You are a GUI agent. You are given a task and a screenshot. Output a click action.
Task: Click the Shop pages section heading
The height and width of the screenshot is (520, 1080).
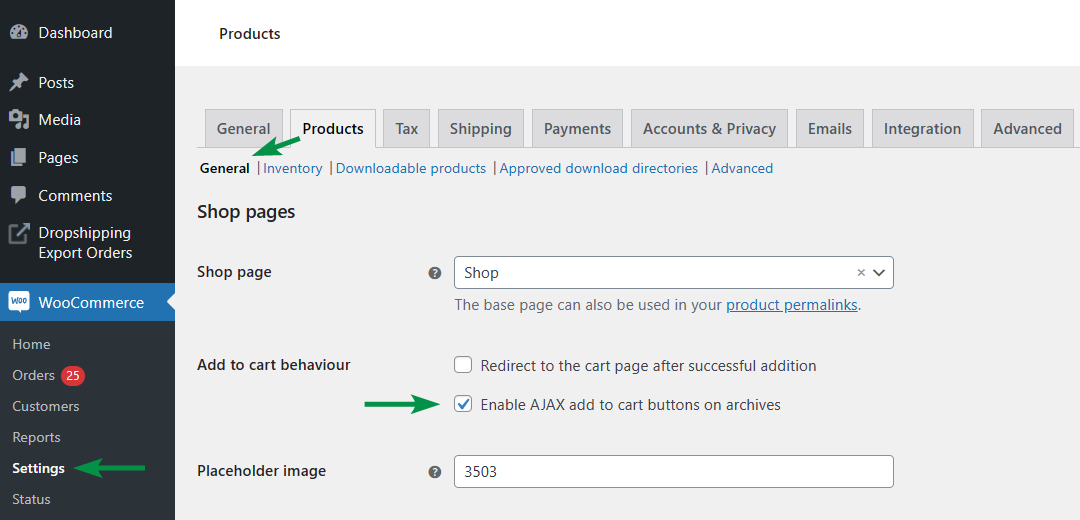246,212
